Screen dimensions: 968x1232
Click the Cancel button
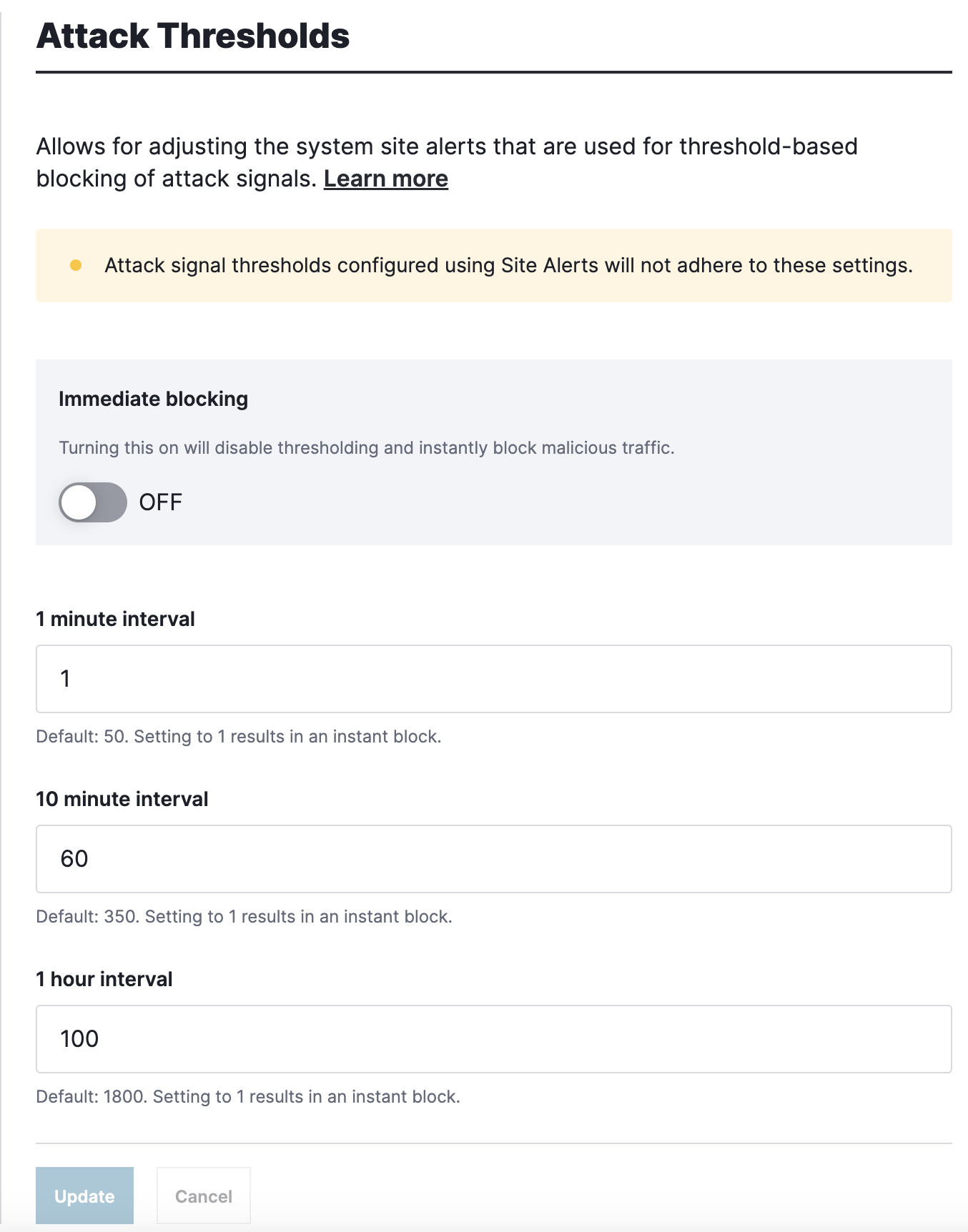click(x=203, y=1196)
